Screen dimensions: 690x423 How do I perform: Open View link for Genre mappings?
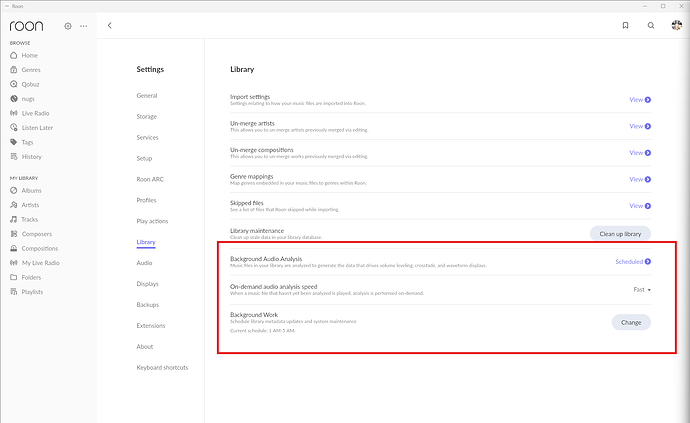tap(640, 179)
